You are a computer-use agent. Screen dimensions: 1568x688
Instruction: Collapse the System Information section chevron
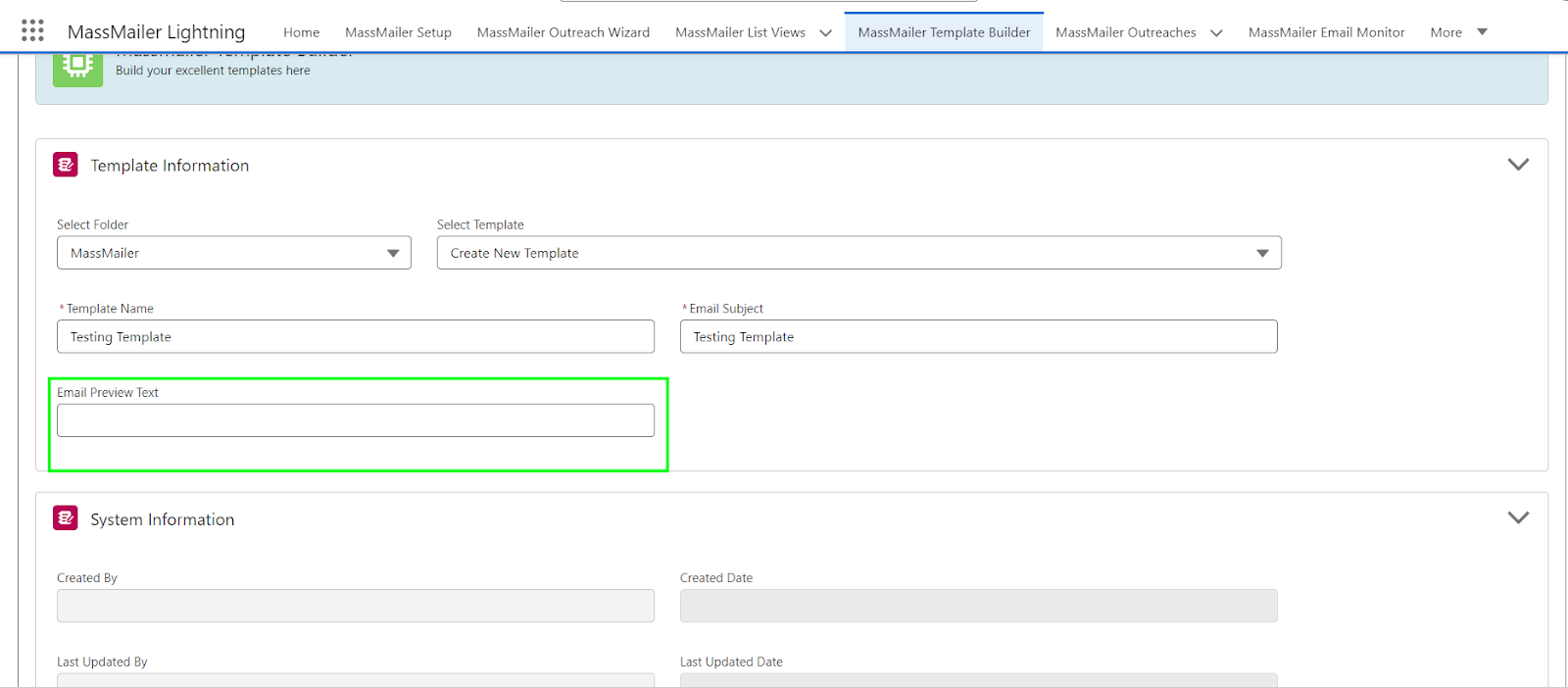1518,517
